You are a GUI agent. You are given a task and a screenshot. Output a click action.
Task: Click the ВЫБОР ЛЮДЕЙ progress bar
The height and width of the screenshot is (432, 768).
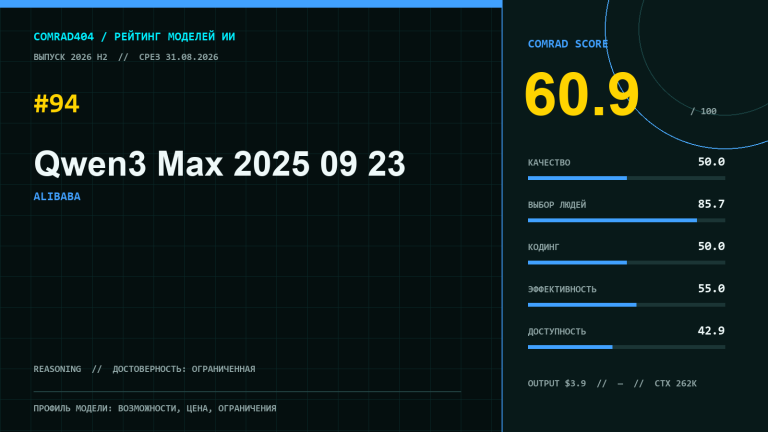(x=626, y=220)
